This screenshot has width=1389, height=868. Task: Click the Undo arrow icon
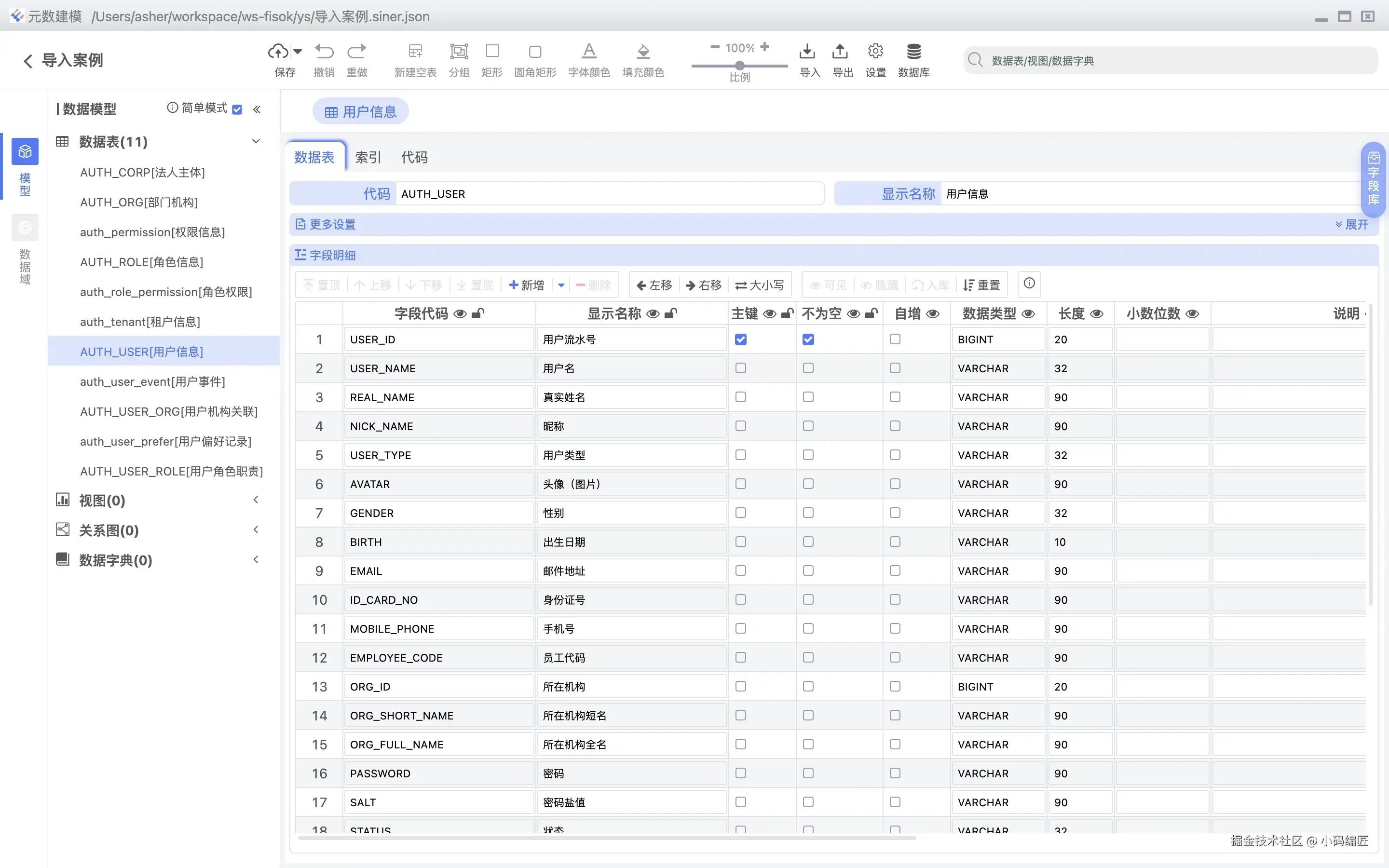tap(324, 52)
